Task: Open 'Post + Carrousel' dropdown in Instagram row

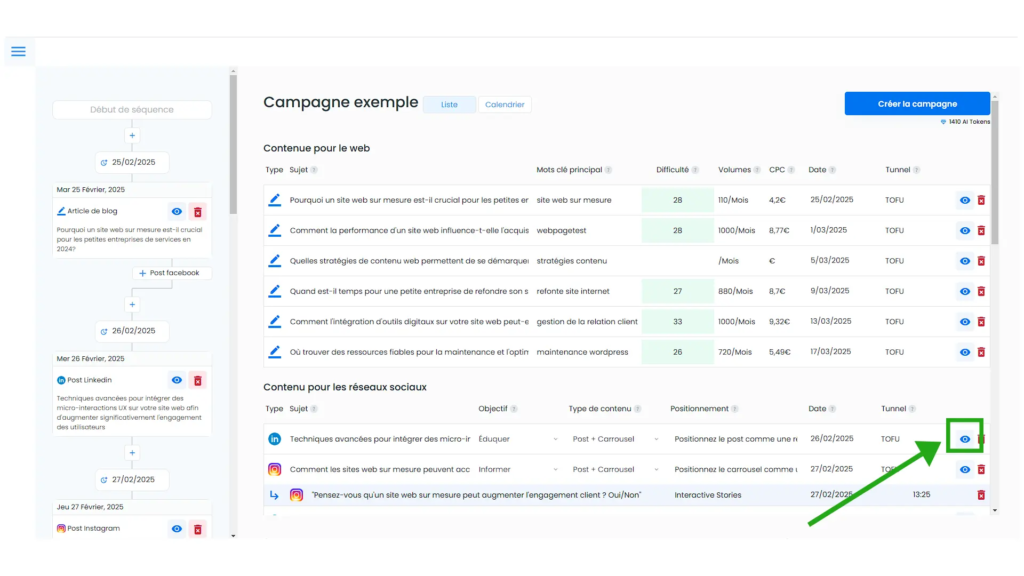Action: point(616,469)
